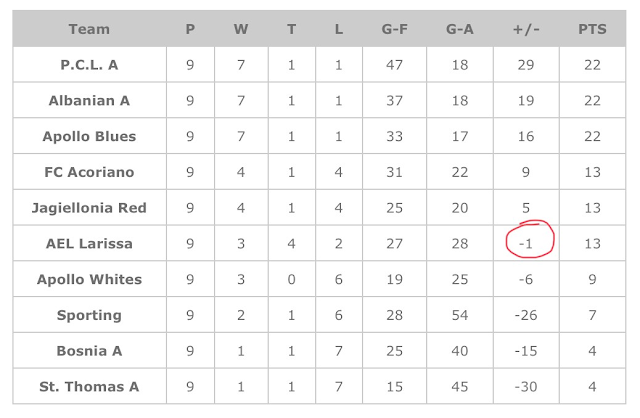The image size is (640, 418).
Task: Select Jagiellonia Red team name
Action: [x=89, y=208]
